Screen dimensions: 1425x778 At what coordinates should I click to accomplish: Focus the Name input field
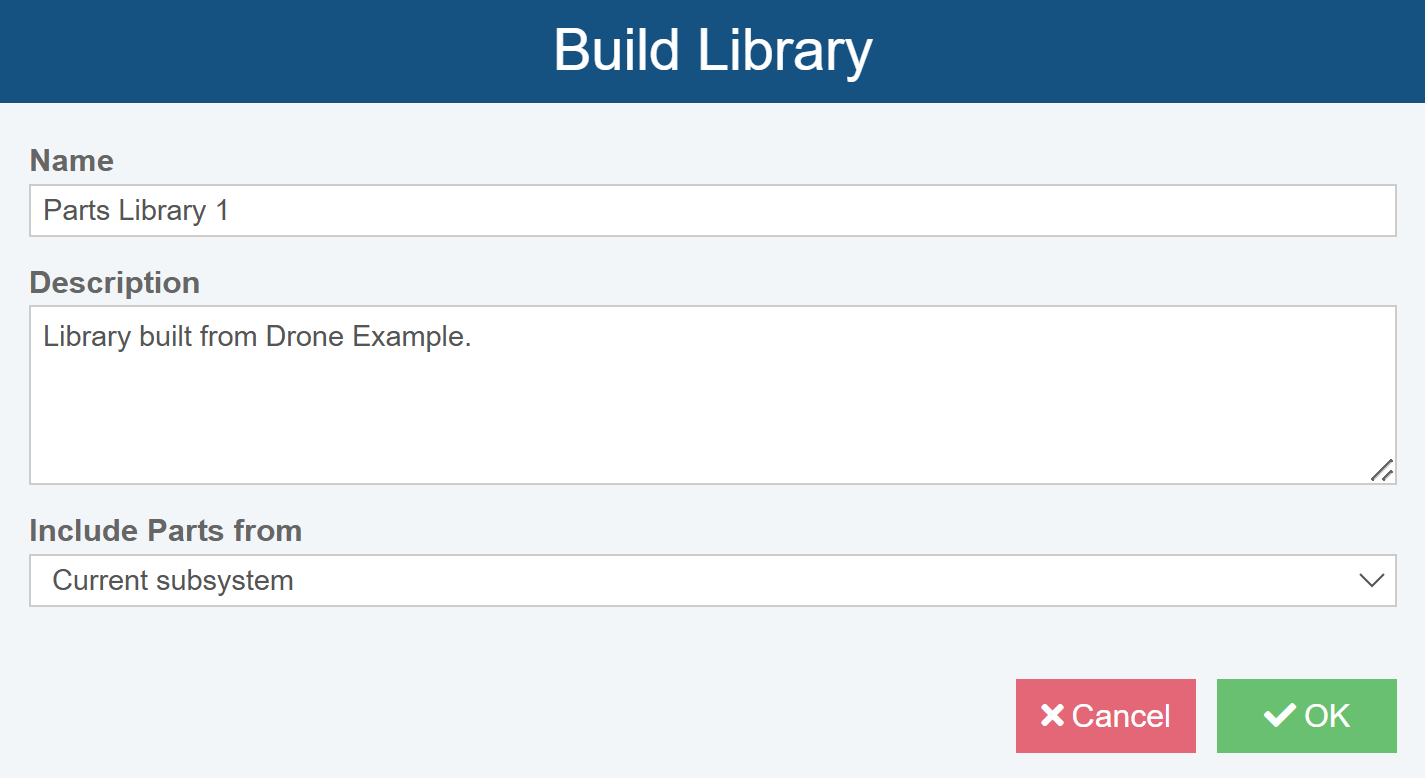click(712, 211)
